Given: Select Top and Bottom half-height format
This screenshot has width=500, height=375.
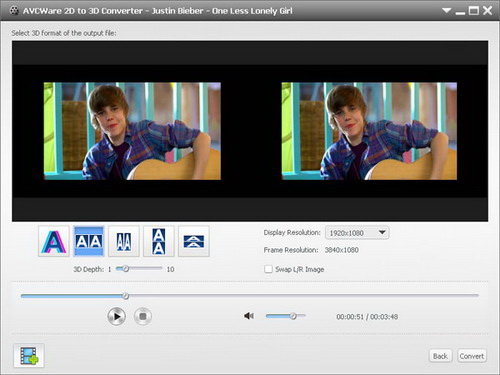Looking at the screenshot, I should (x=194, y=241).
